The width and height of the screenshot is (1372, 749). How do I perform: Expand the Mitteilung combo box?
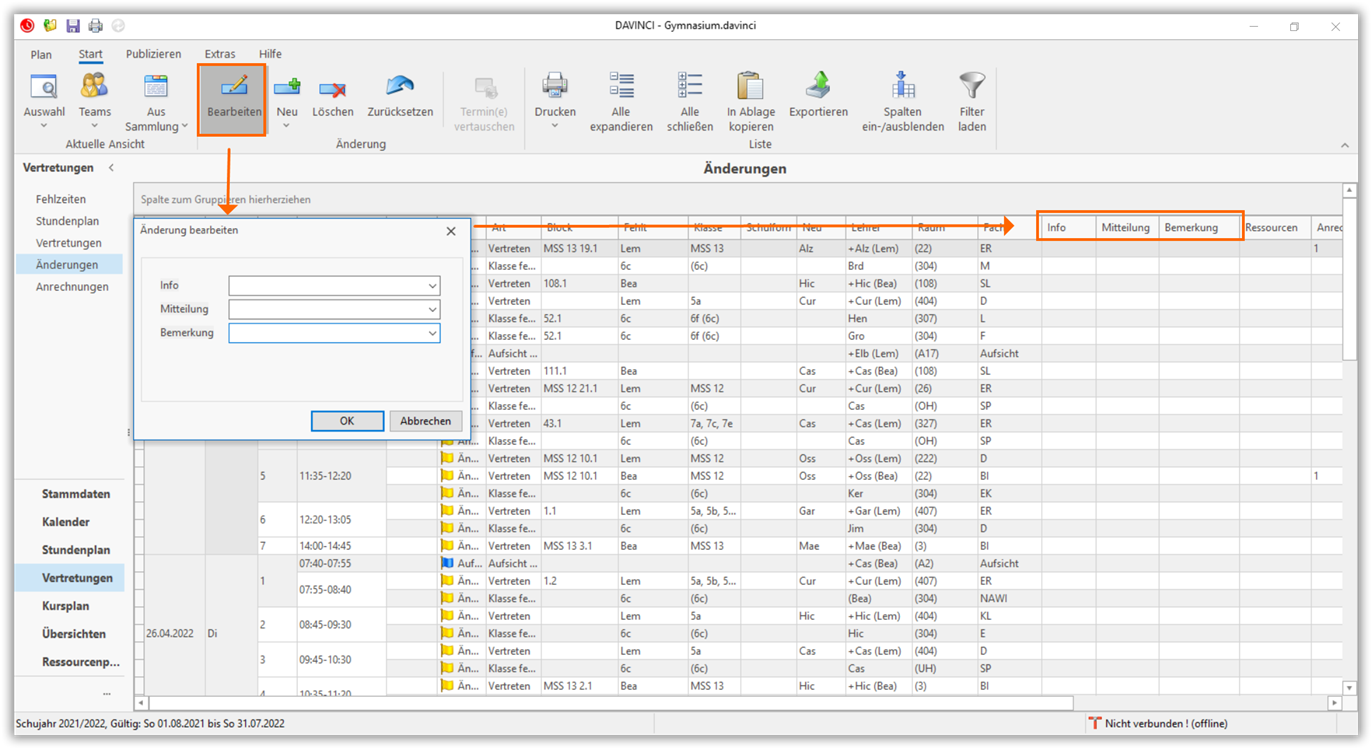432,310
